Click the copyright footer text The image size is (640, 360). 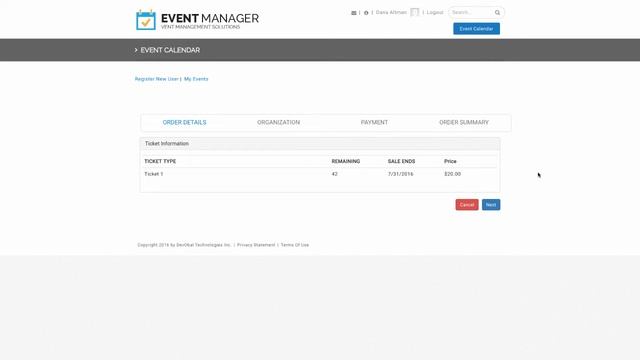tap(184, 245)
